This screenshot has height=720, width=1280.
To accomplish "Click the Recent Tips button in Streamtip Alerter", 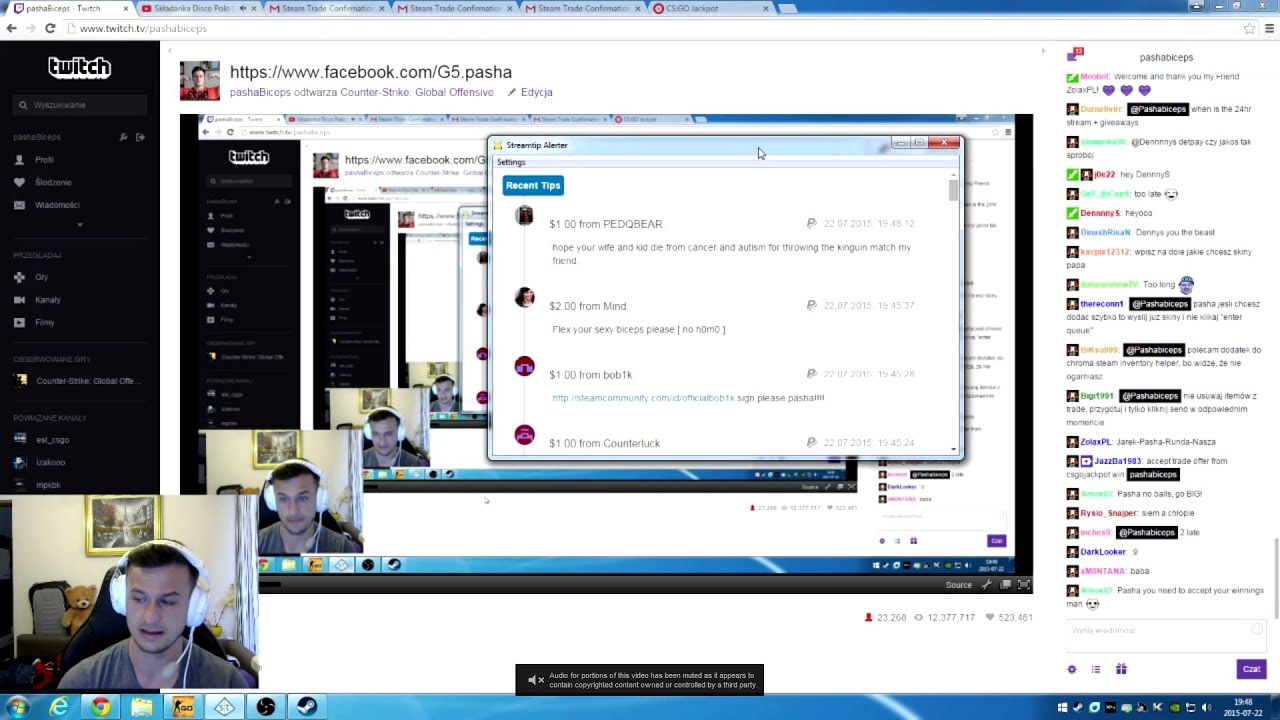I will 533,185.
